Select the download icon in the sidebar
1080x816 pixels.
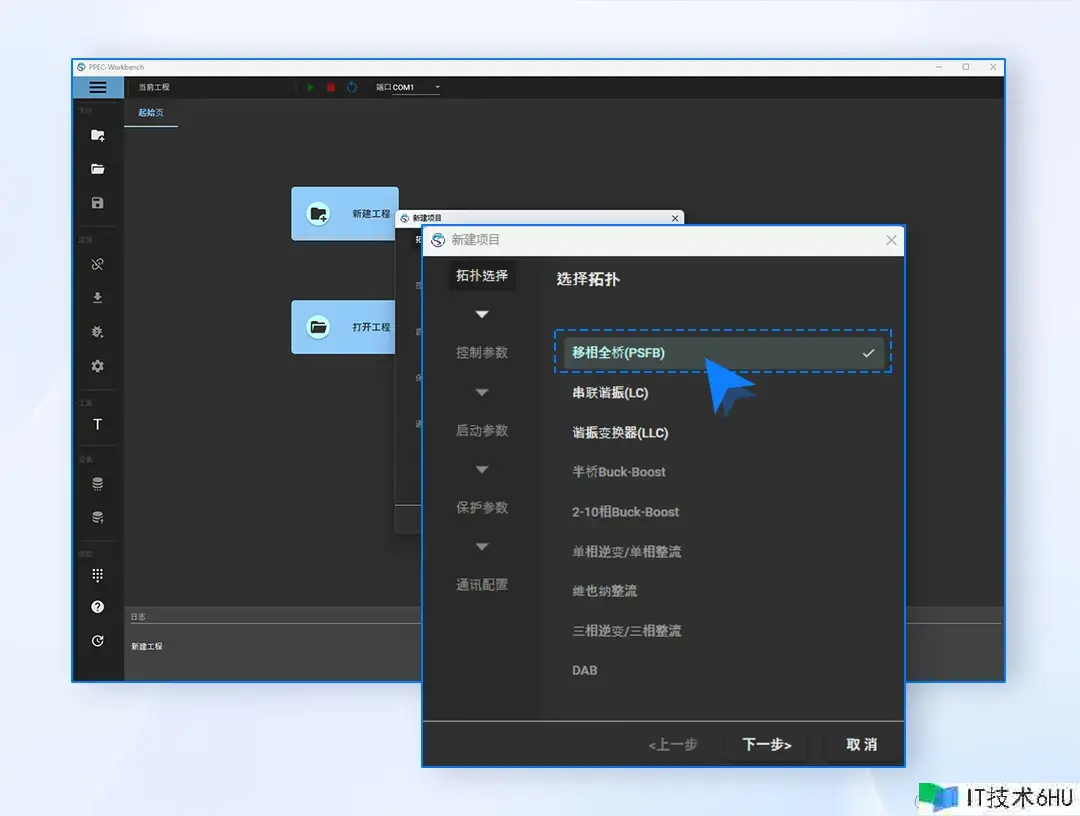97,297
